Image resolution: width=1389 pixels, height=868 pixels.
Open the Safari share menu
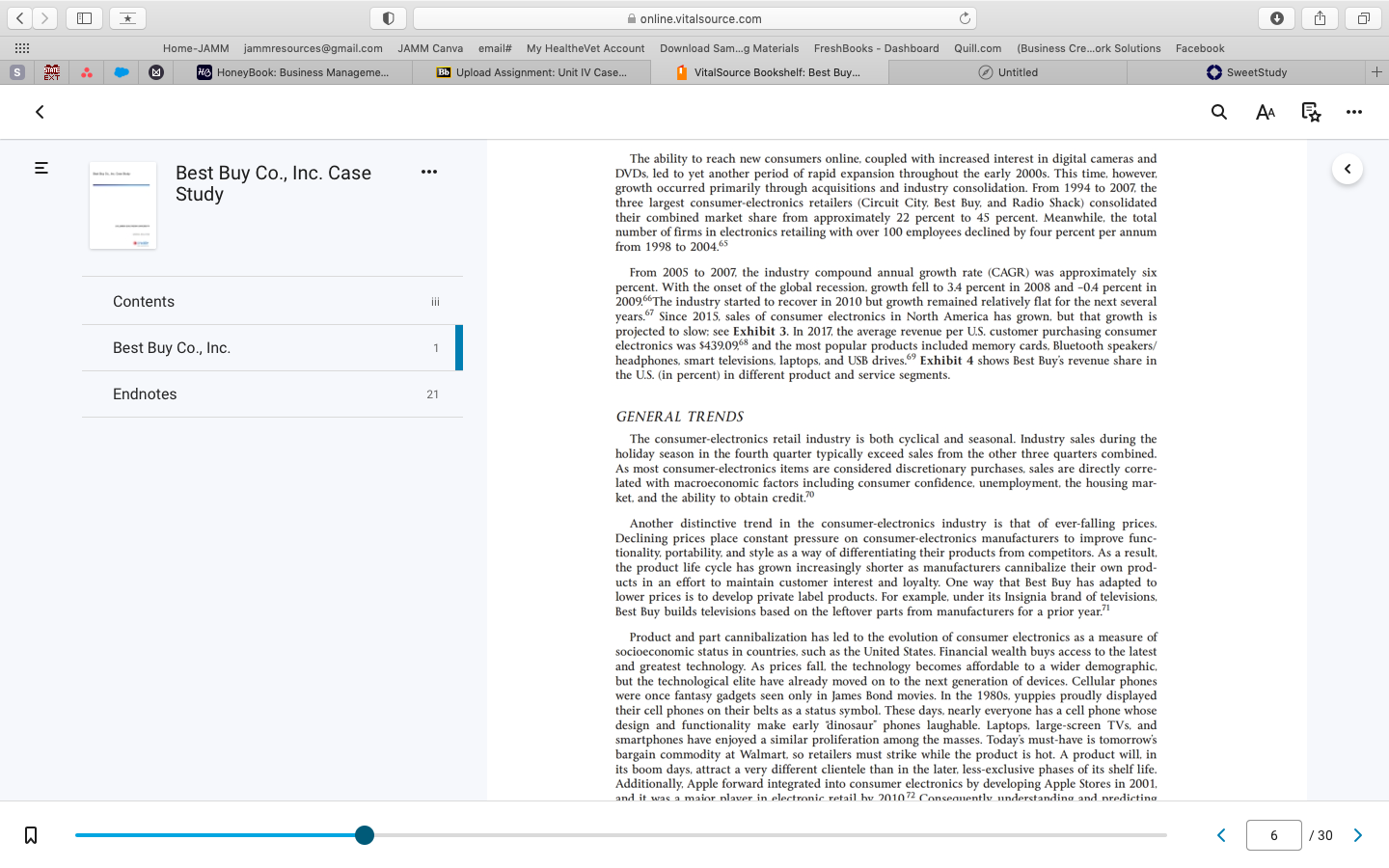[x=1320, y=18]
